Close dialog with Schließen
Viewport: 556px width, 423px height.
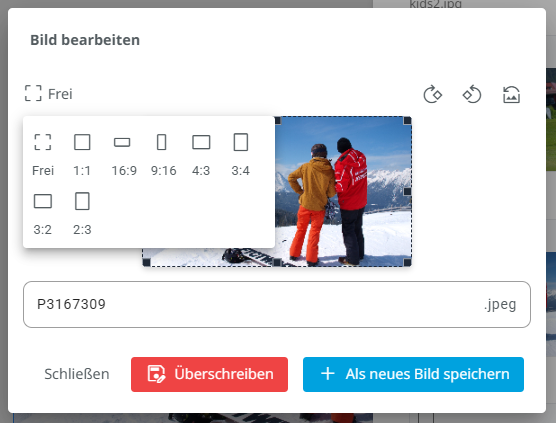(x=77, y=374)
